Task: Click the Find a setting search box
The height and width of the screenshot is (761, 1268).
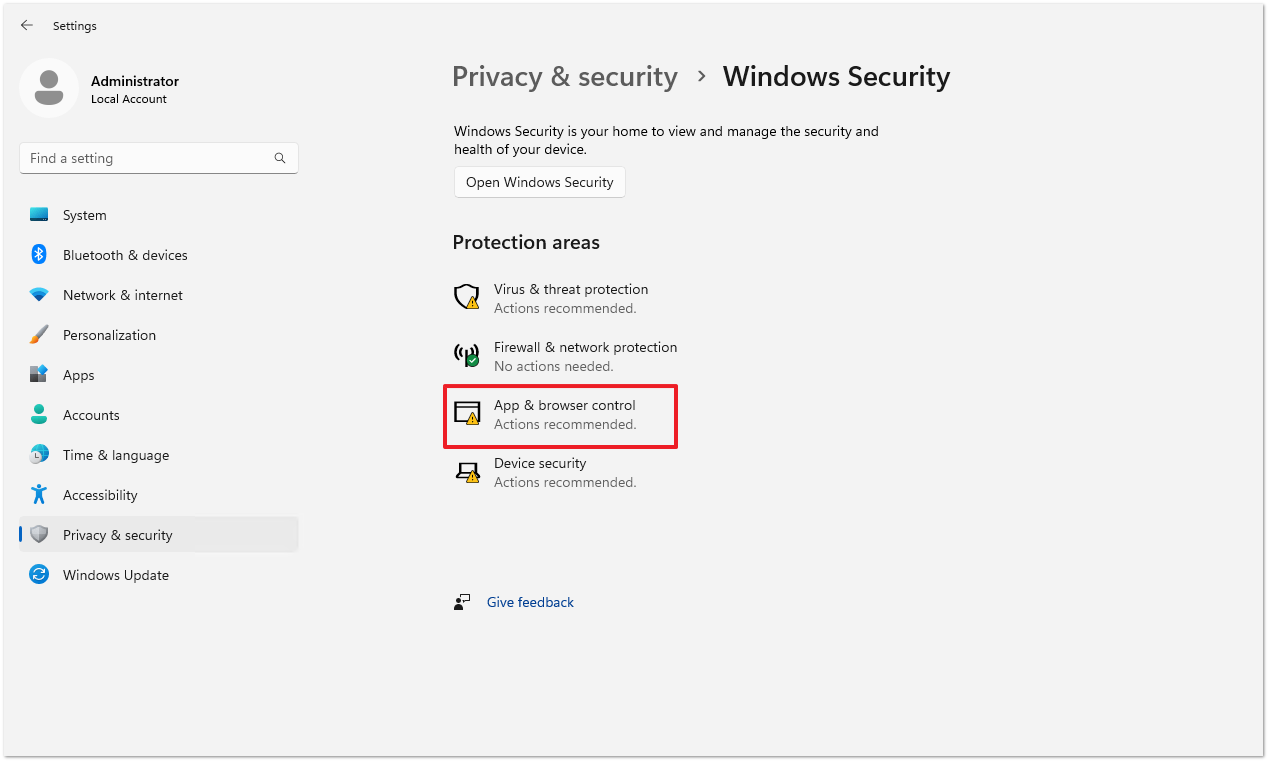Action: 145,158
